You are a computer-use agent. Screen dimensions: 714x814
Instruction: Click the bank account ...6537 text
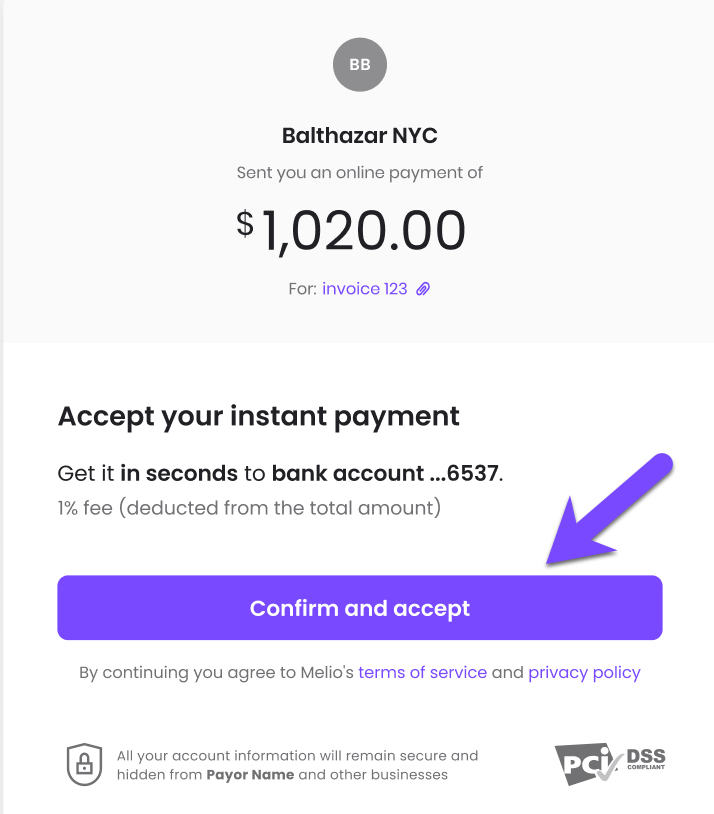(385, 473)
